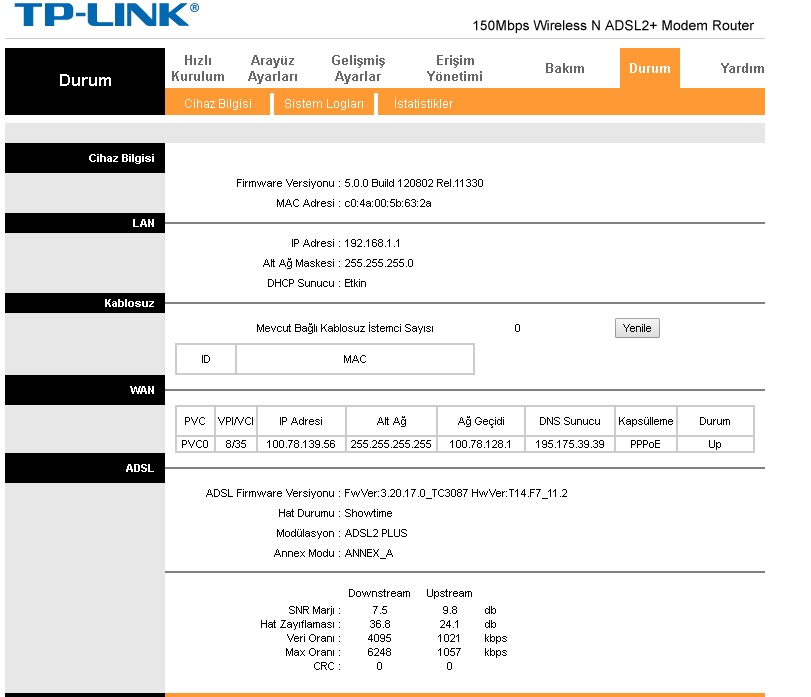Click the TP-LINK logo

tap(107, 14)
